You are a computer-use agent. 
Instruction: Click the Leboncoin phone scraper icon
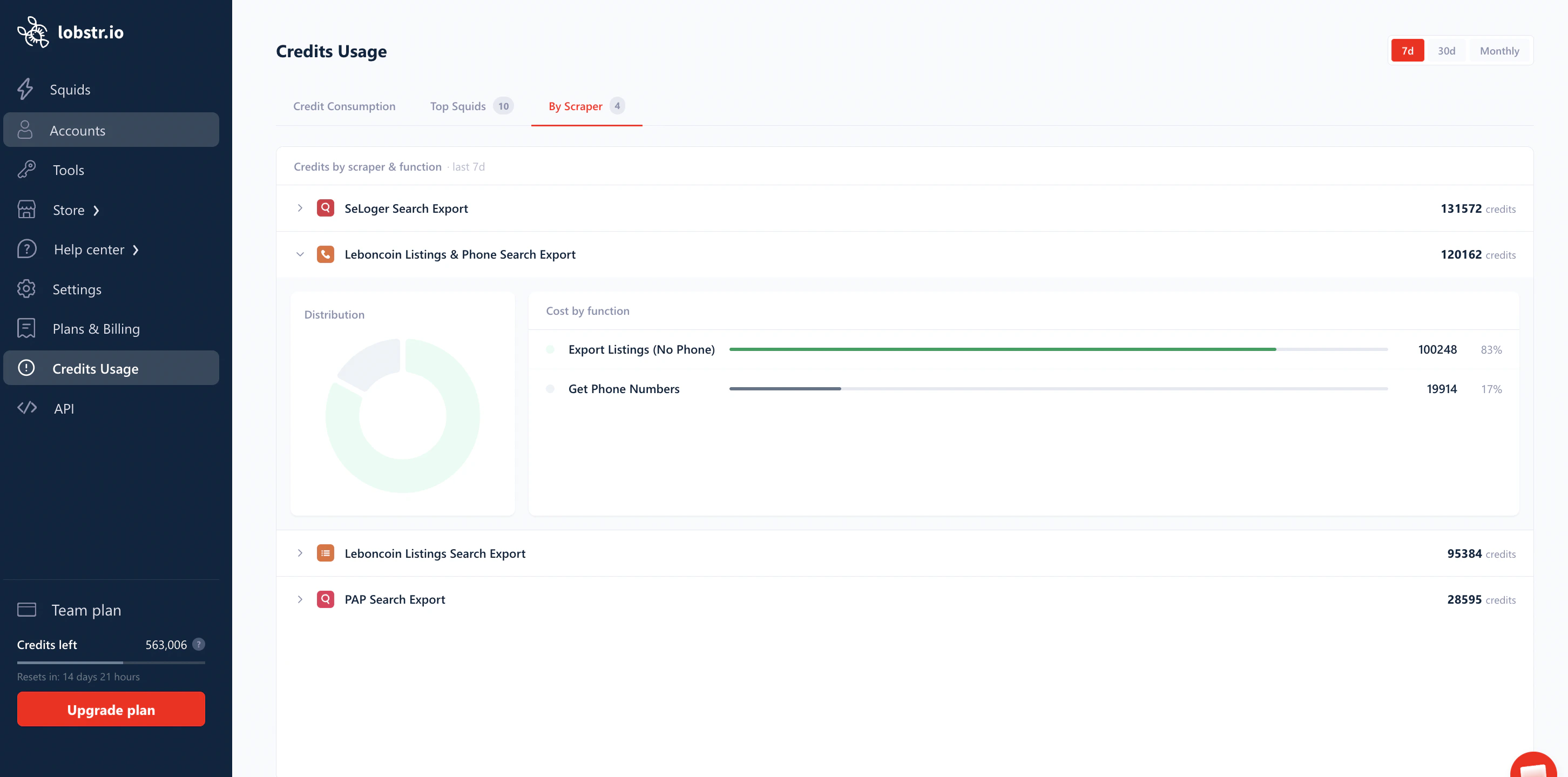(x=326, y=254)
